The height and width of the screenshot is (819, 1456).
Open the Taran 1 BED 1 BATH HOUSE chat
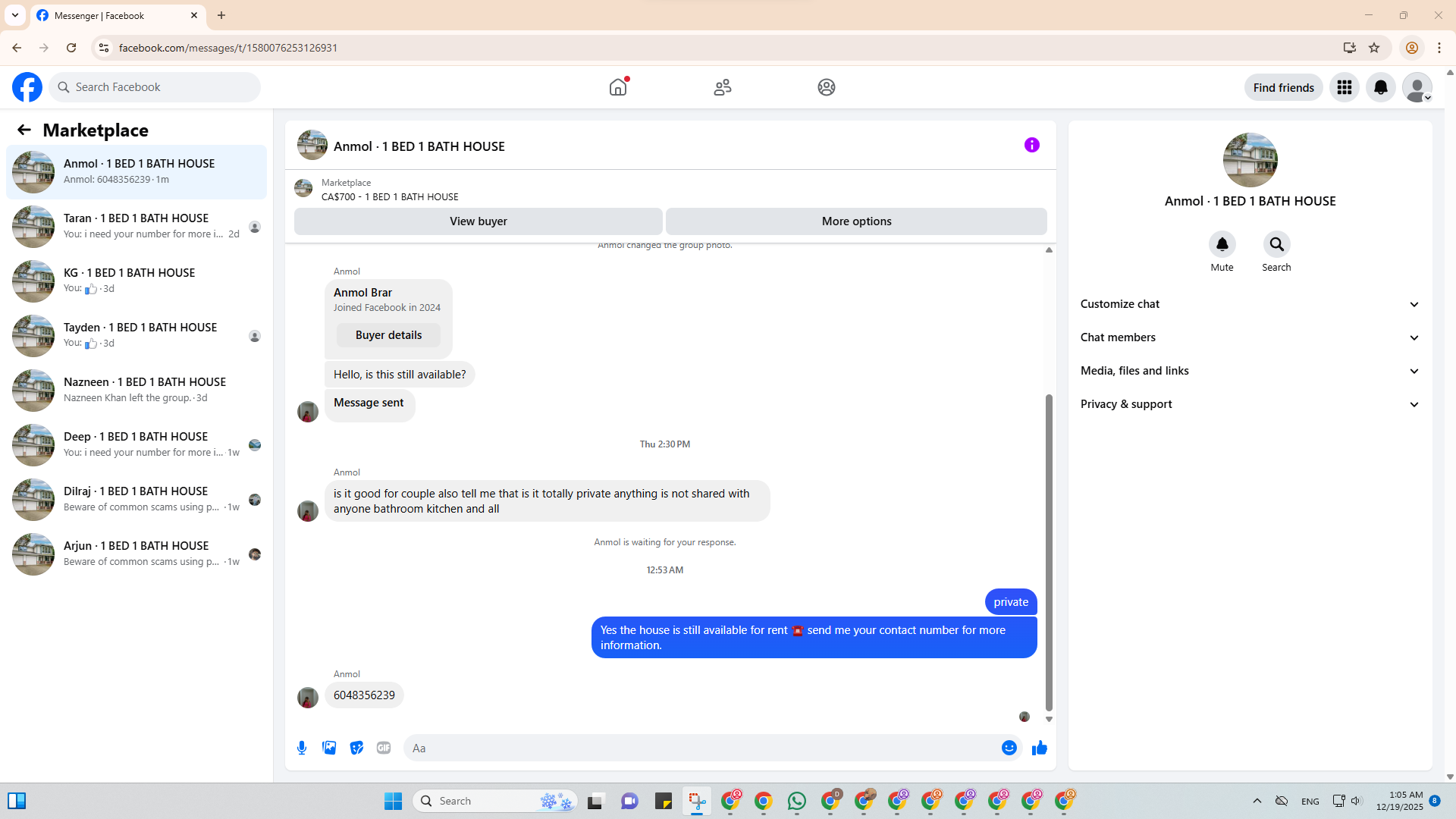[x=136, y=226]
